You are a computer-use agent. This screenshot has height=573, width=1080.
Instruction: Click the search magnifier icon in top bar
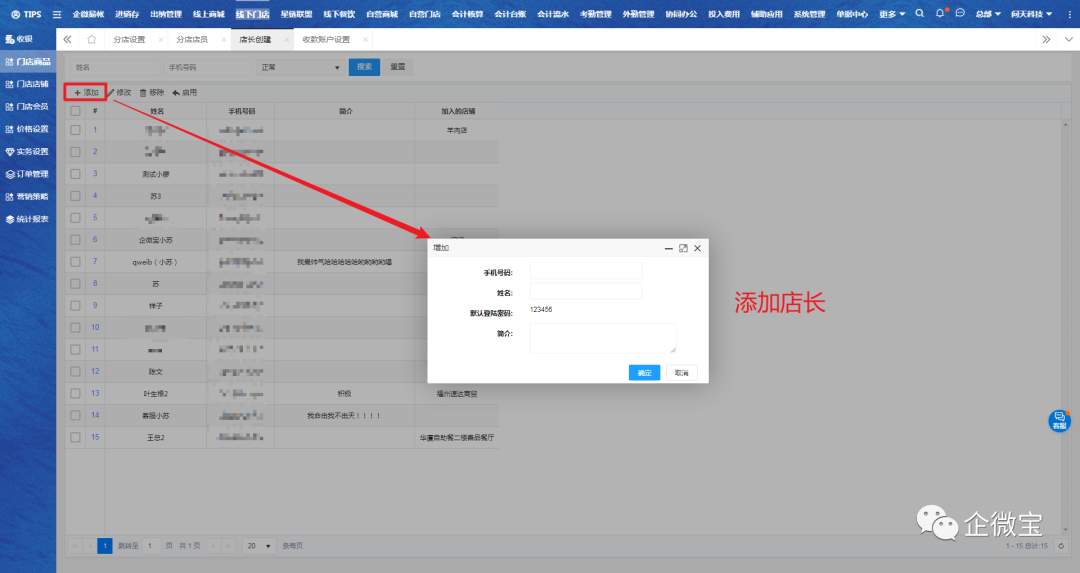pos(919,14)
